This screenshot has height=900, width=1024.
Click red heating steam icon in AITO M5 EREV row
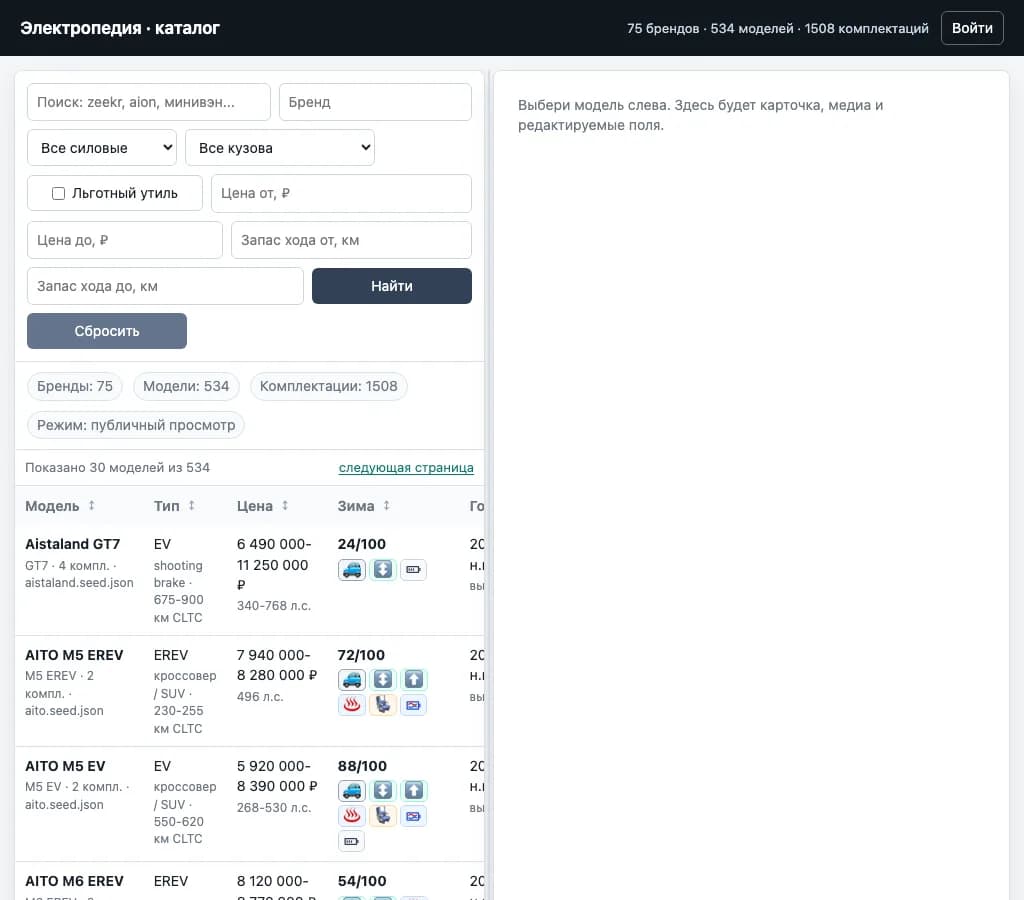(x=351, y=705)
